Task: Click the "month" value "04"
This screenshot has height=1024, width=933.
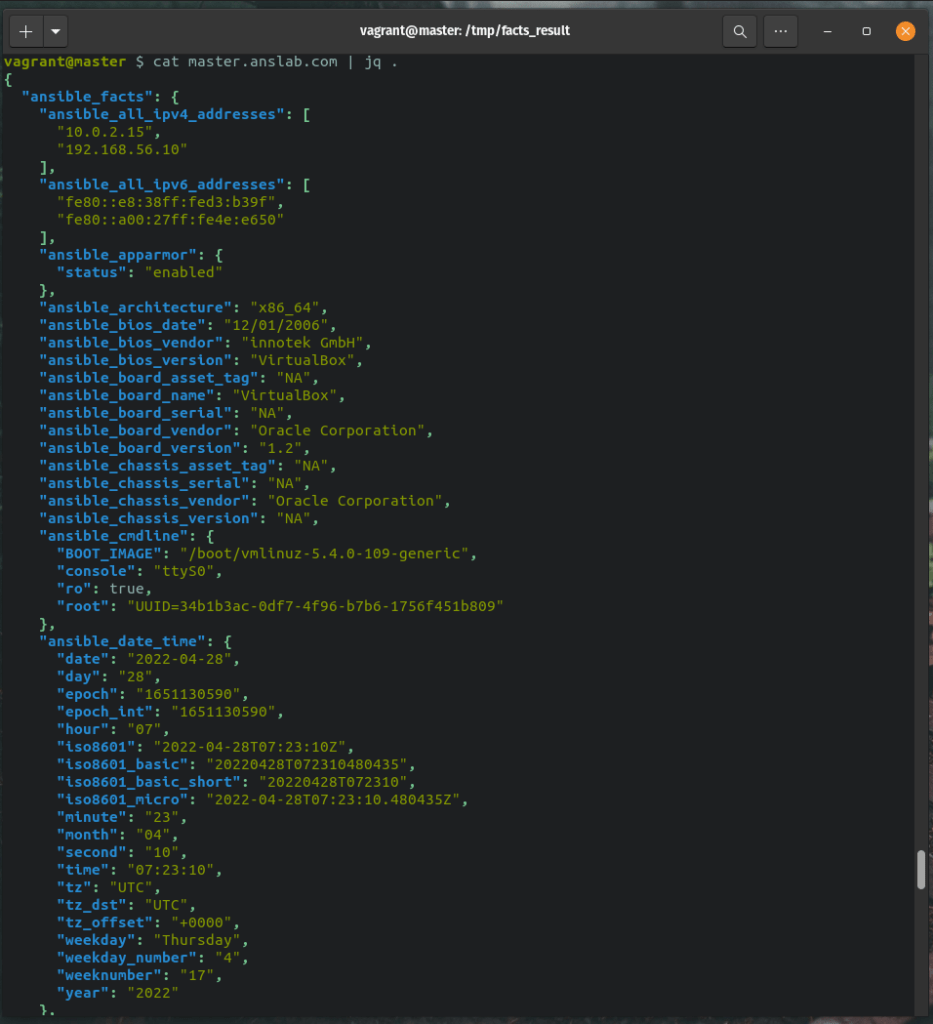Action: (x=153, y=836)
